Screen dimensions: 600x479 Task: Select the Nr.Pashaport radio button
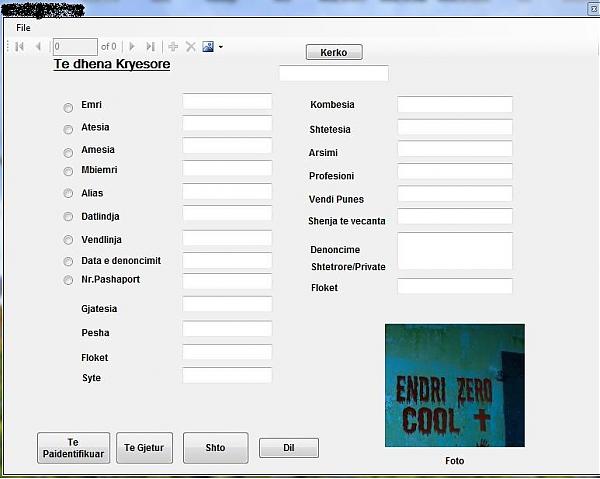click(x=68, y=280)
